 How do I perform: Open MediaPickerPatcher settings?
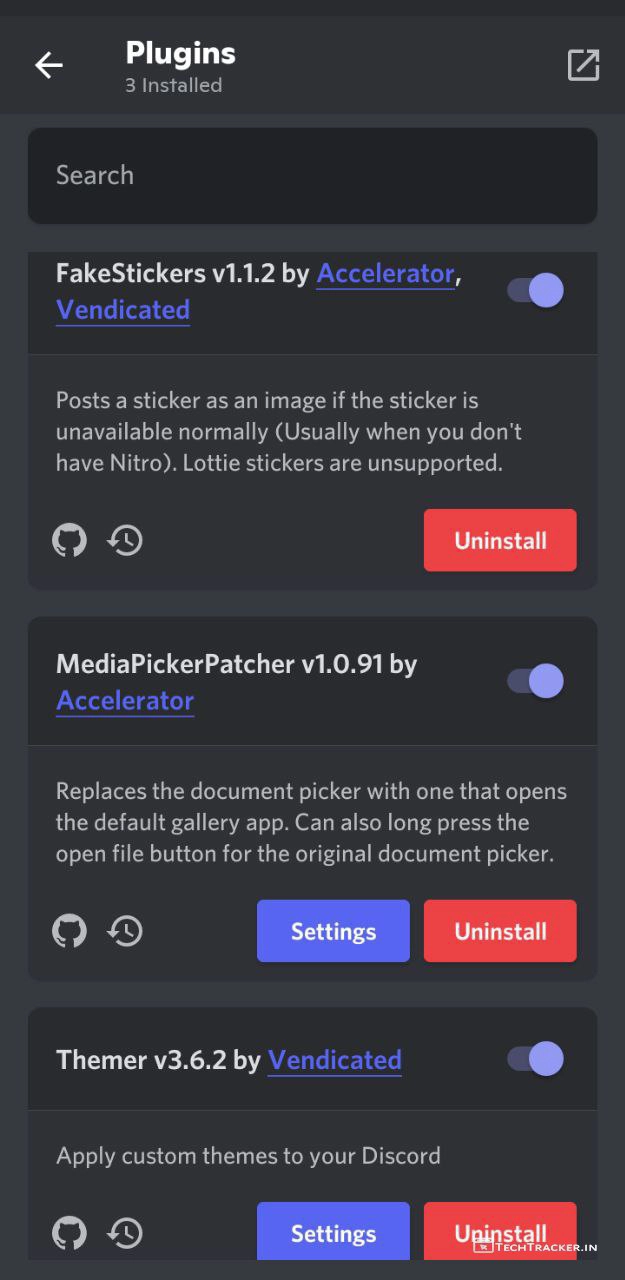333,931
